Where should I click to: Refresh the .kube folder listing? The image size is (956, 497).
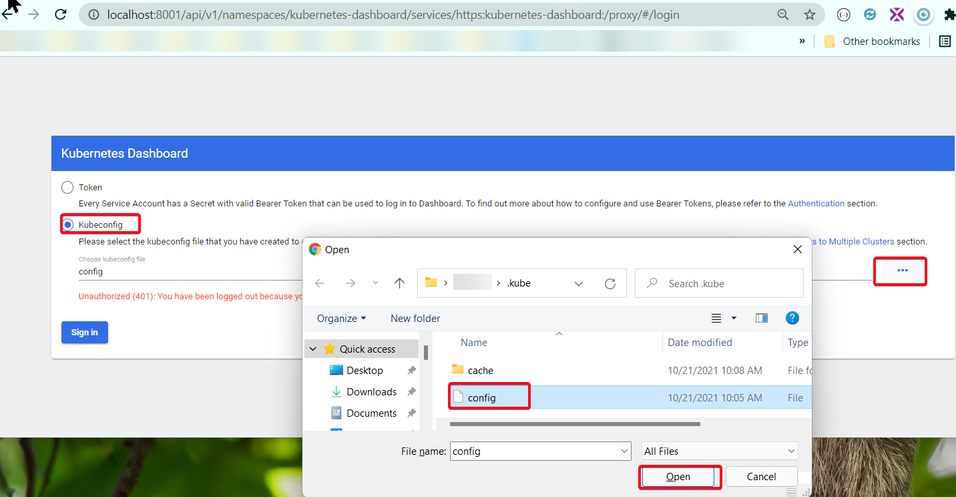tap(610, 284)
